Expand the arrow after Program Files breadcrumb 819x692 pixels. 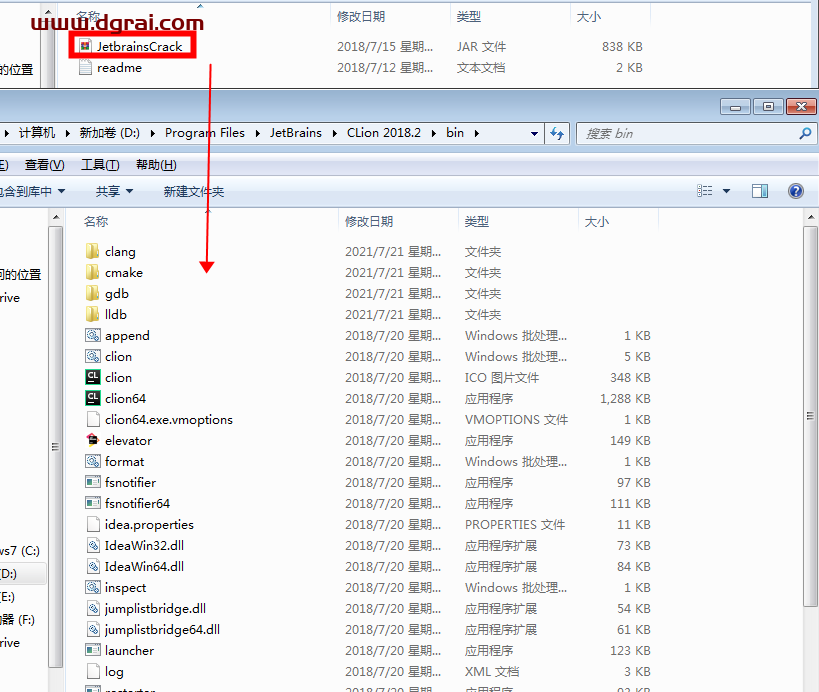258,133
